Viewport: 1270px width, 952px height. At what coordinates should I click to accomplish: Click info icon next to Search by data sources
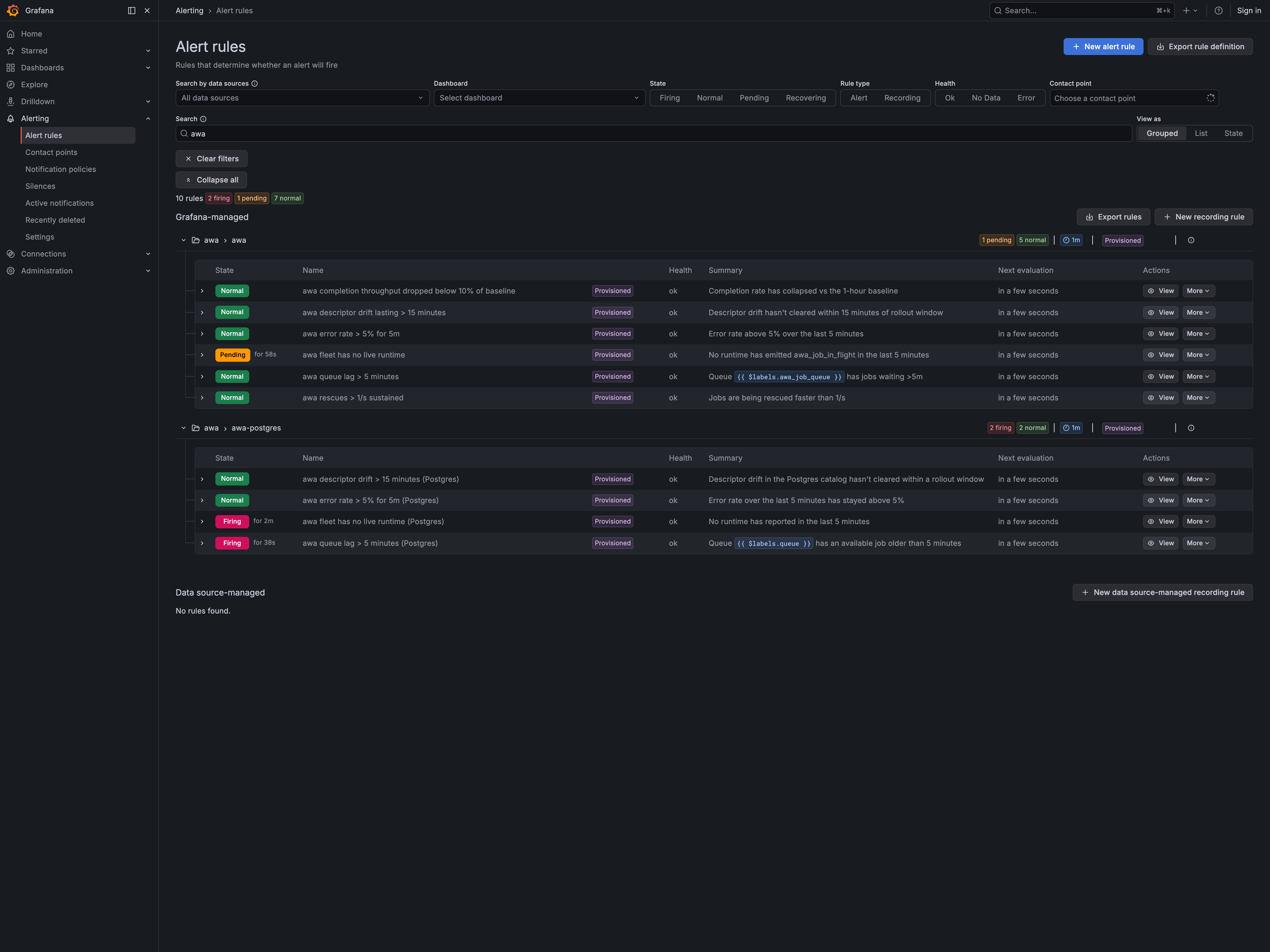click(x=254, y=83)
